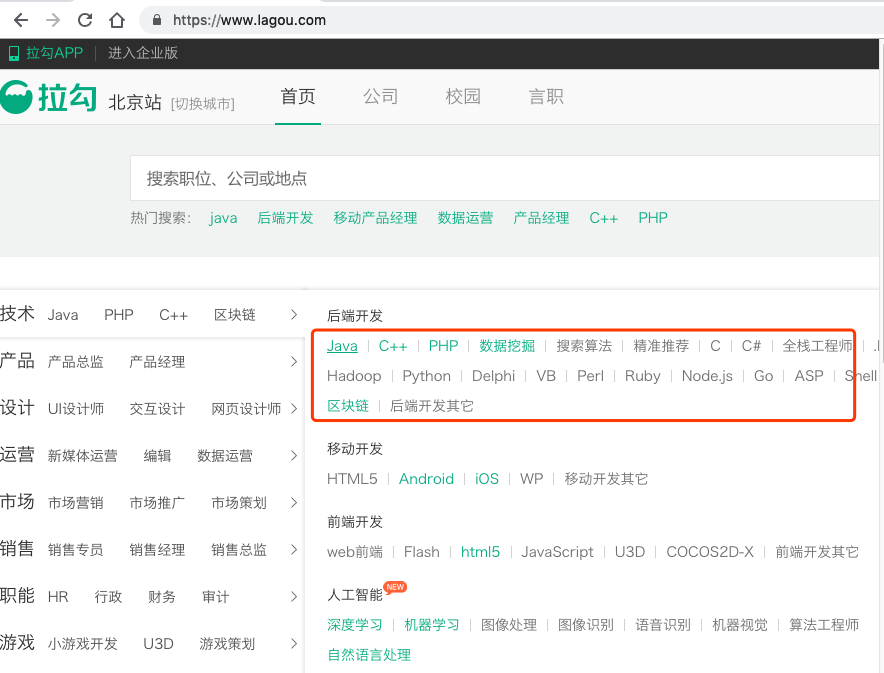This screenshot has height=673, width=884.
Task: Focus the address bar URL
Action: click(249, 20)
